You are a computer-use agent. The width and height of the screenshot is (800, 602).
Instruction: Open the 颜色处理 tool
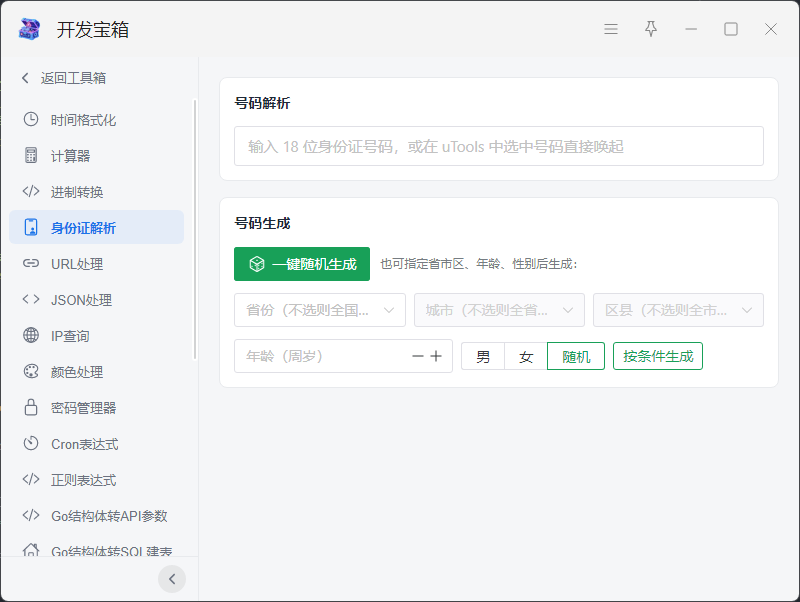point(96,371)
